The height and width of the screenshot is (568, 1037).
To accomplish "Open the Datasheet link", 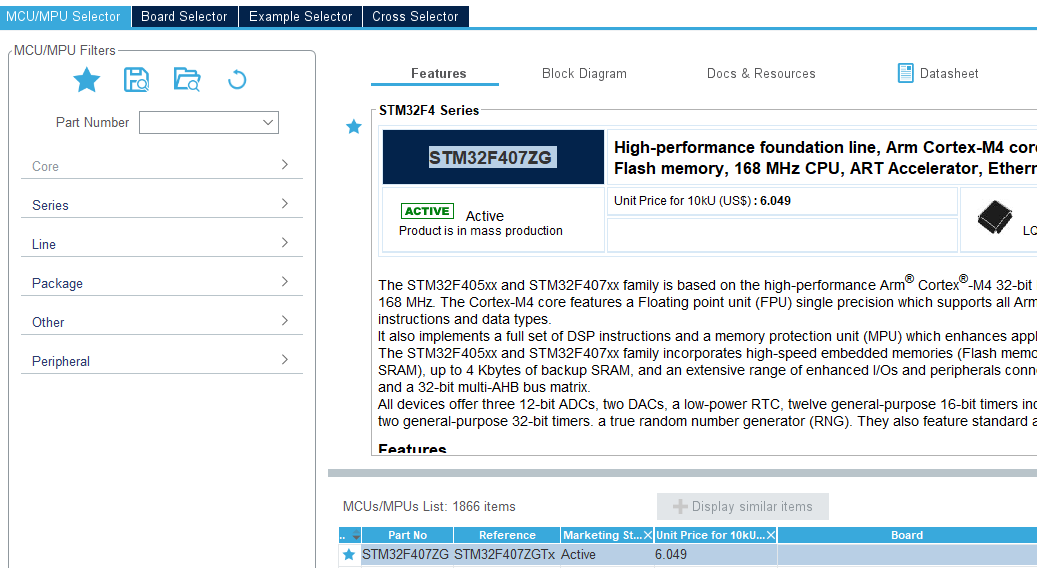I will pos(948,73).
